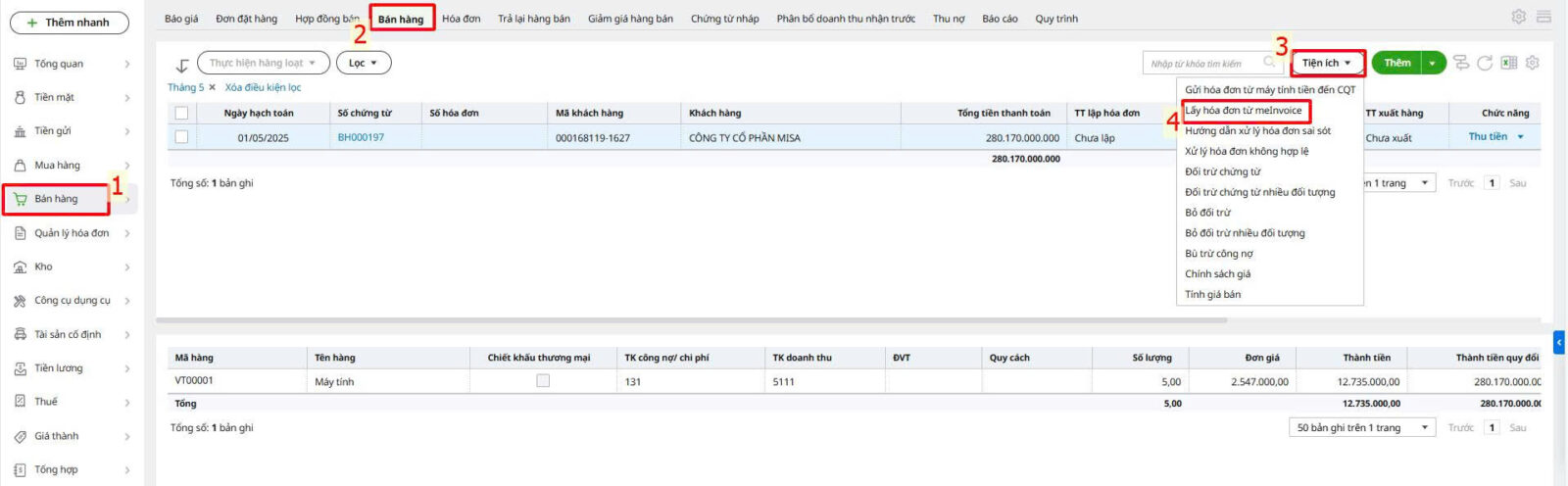This screenshot has height=486, width=1568.
Task: Click the Kho warehouse sidebar icon
Action: coord(20,267)
